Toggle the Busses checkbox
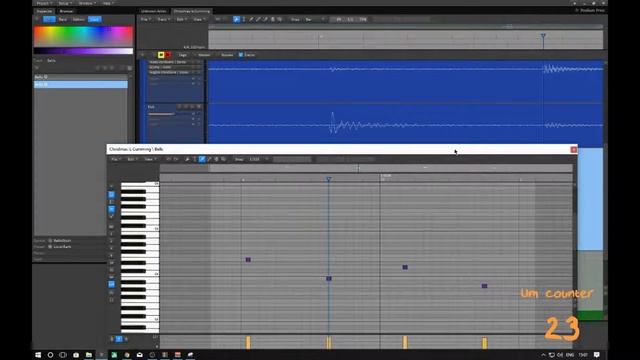The height and width of the screenshot is (360, 640). point(225,55)
